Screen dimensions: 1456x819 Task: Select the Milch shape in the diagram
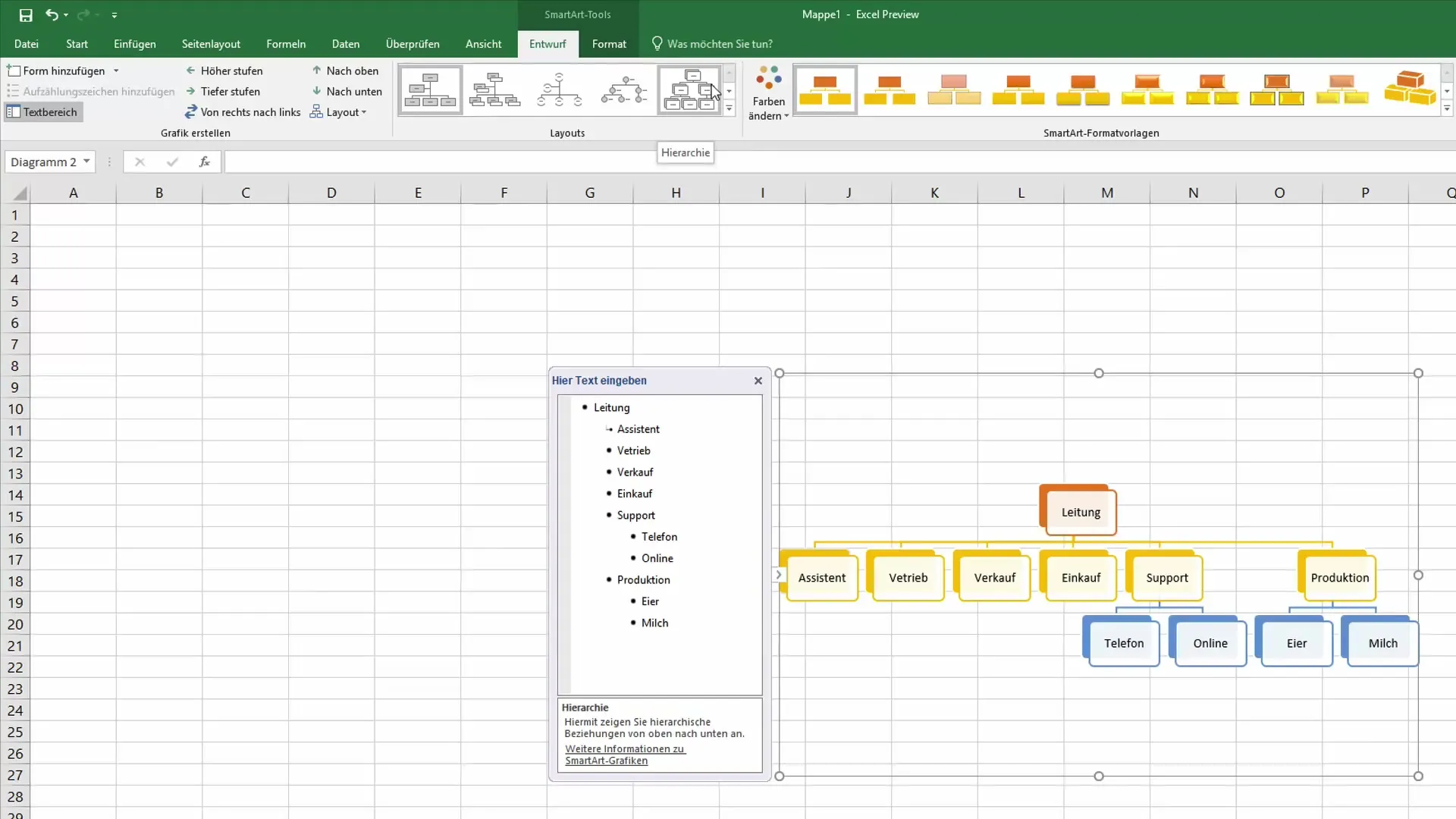(x=1383, y=644)
